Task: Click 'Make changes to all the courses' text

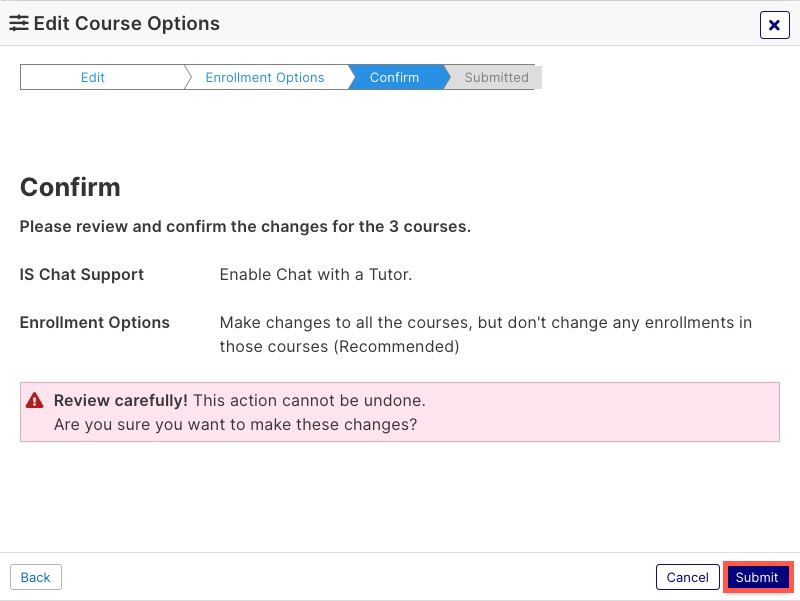Action: click(486, 334)
